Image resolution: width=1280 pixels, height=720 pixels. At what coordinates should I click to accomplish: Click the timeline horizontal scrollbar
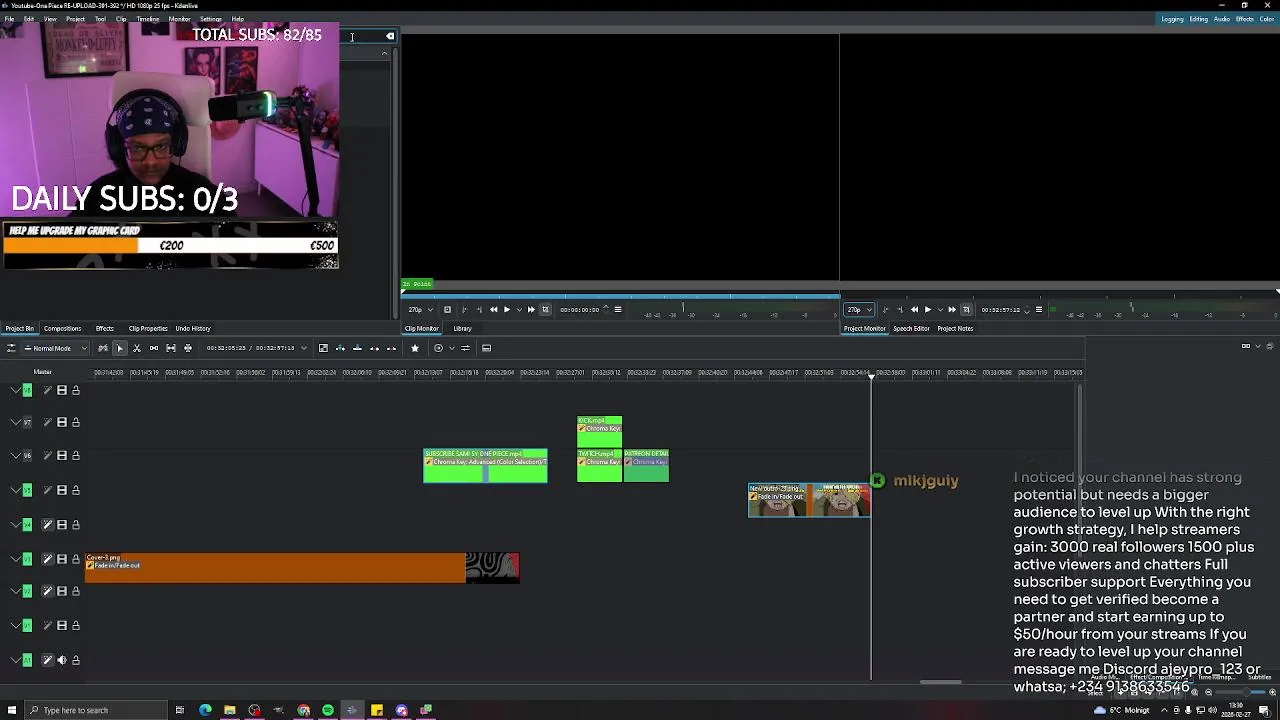pos(940,683)
